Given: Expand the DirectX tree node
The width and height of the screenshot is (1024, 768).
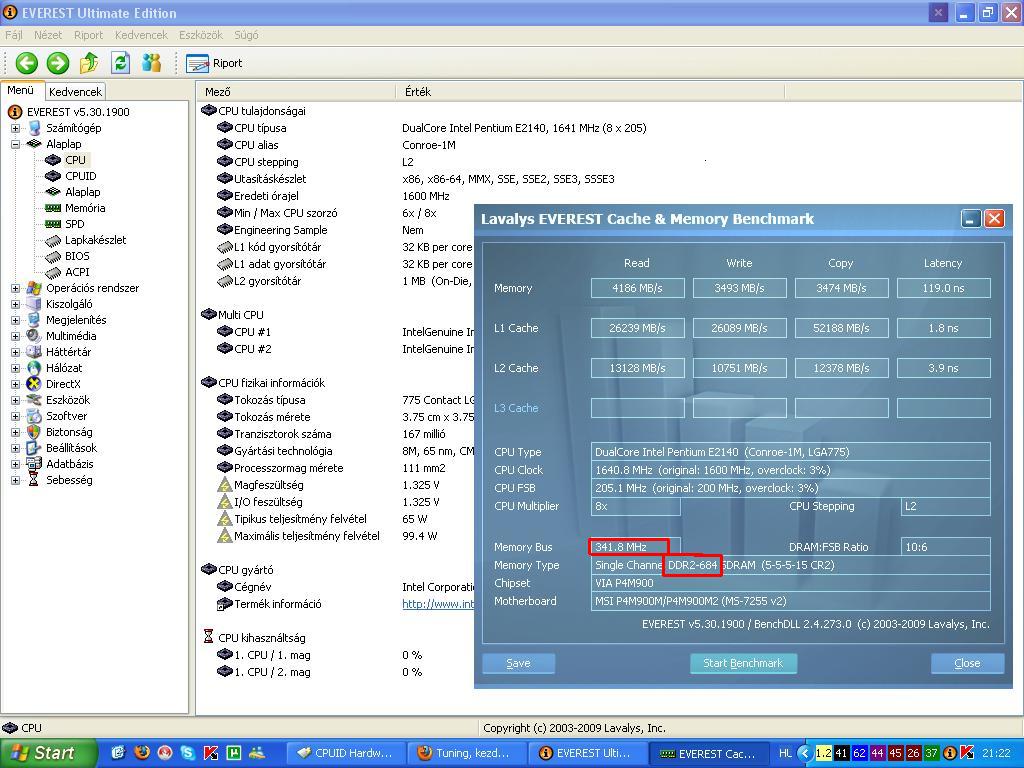Looking at the screenshot, I should 16,384.
